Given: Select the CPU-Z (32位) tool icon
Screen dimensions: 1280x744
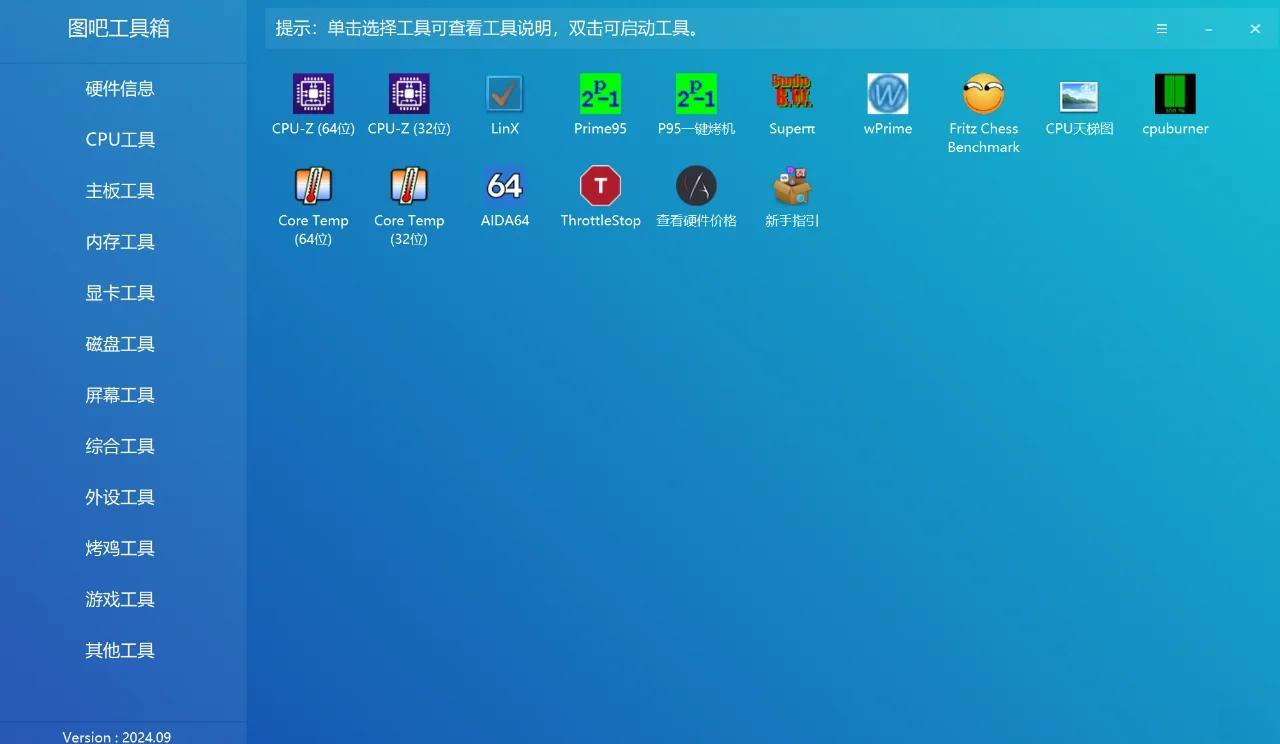Looking at the screenshot, I should [x=409, y=94].
